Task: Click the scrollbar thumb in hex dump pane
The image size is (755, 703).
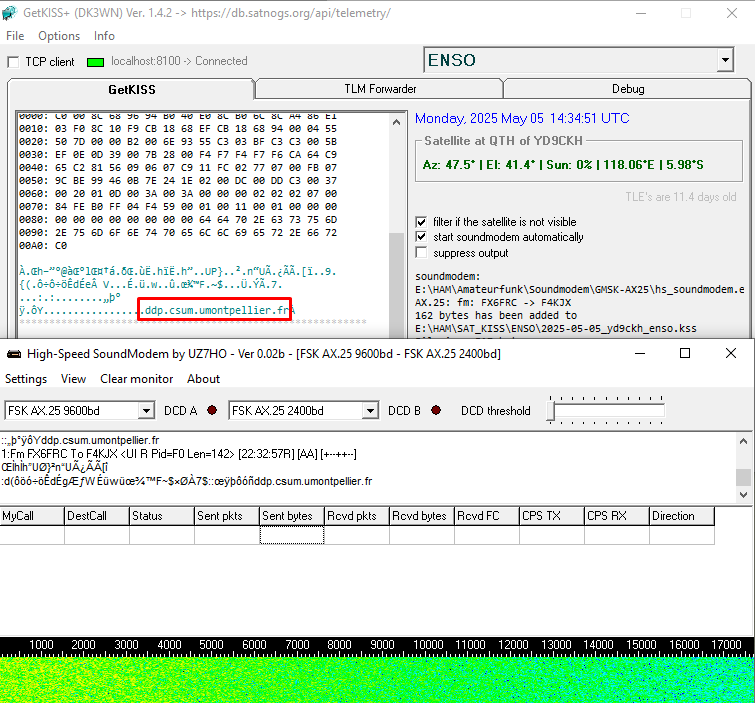Action: 396,285
